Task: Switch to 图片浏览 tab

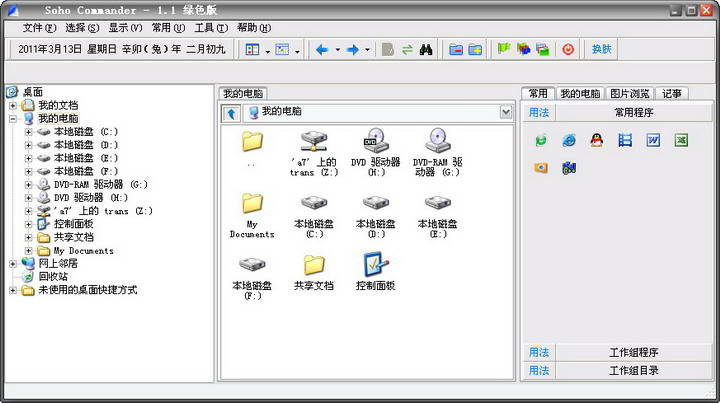Action: pyautogui.click(x=630, y=94)
